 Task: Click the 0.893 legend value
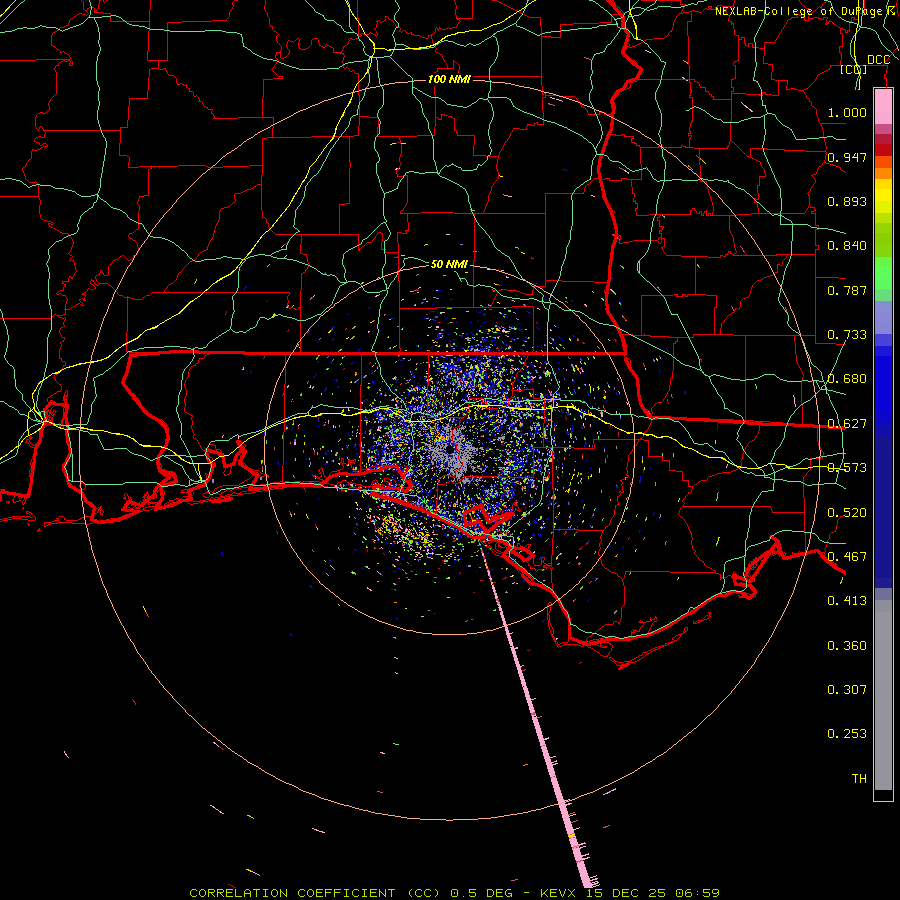(x=847, y=201)
